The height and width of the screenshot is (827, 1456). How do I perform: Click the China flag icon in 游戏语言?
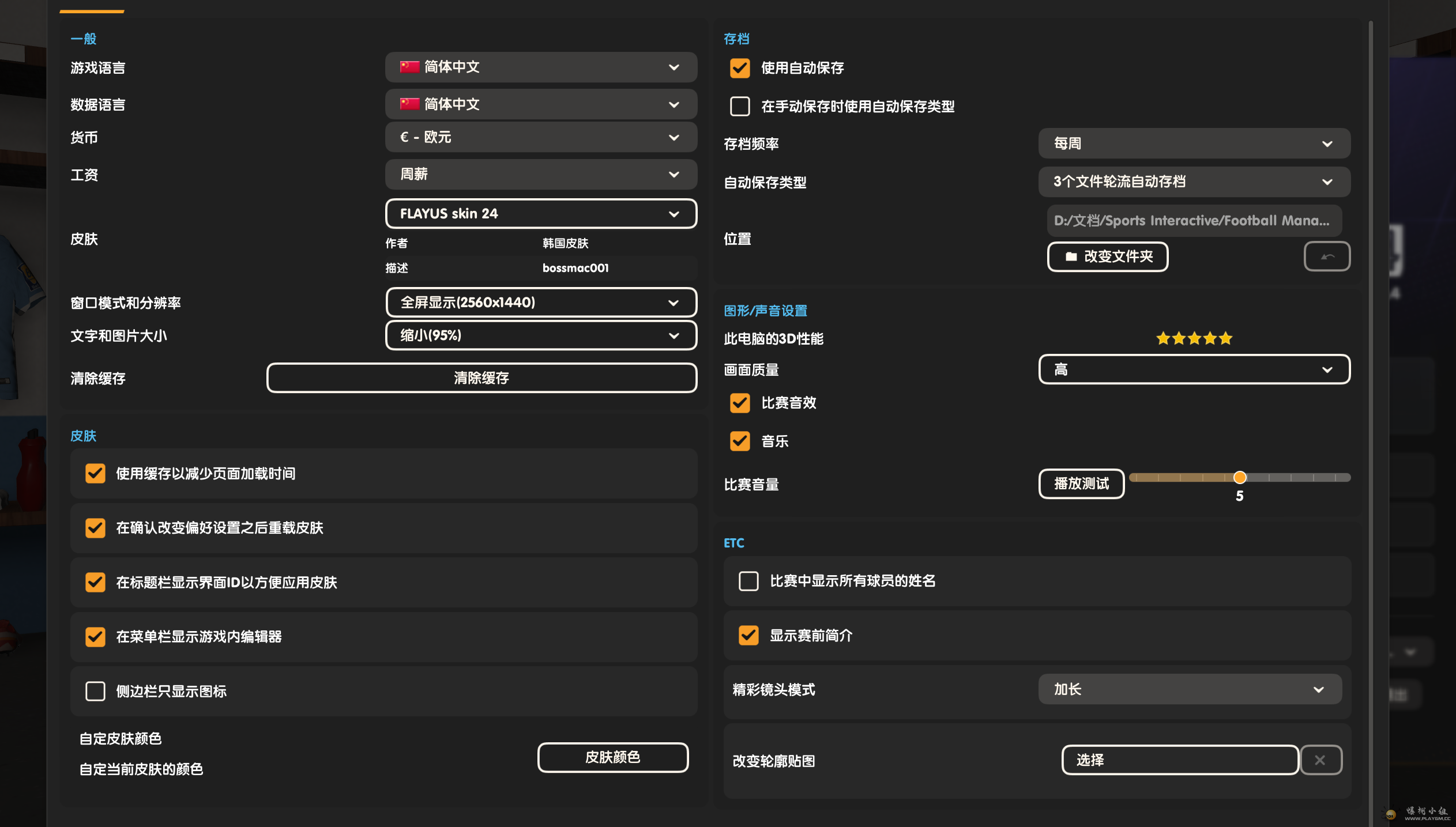point(409,67)
